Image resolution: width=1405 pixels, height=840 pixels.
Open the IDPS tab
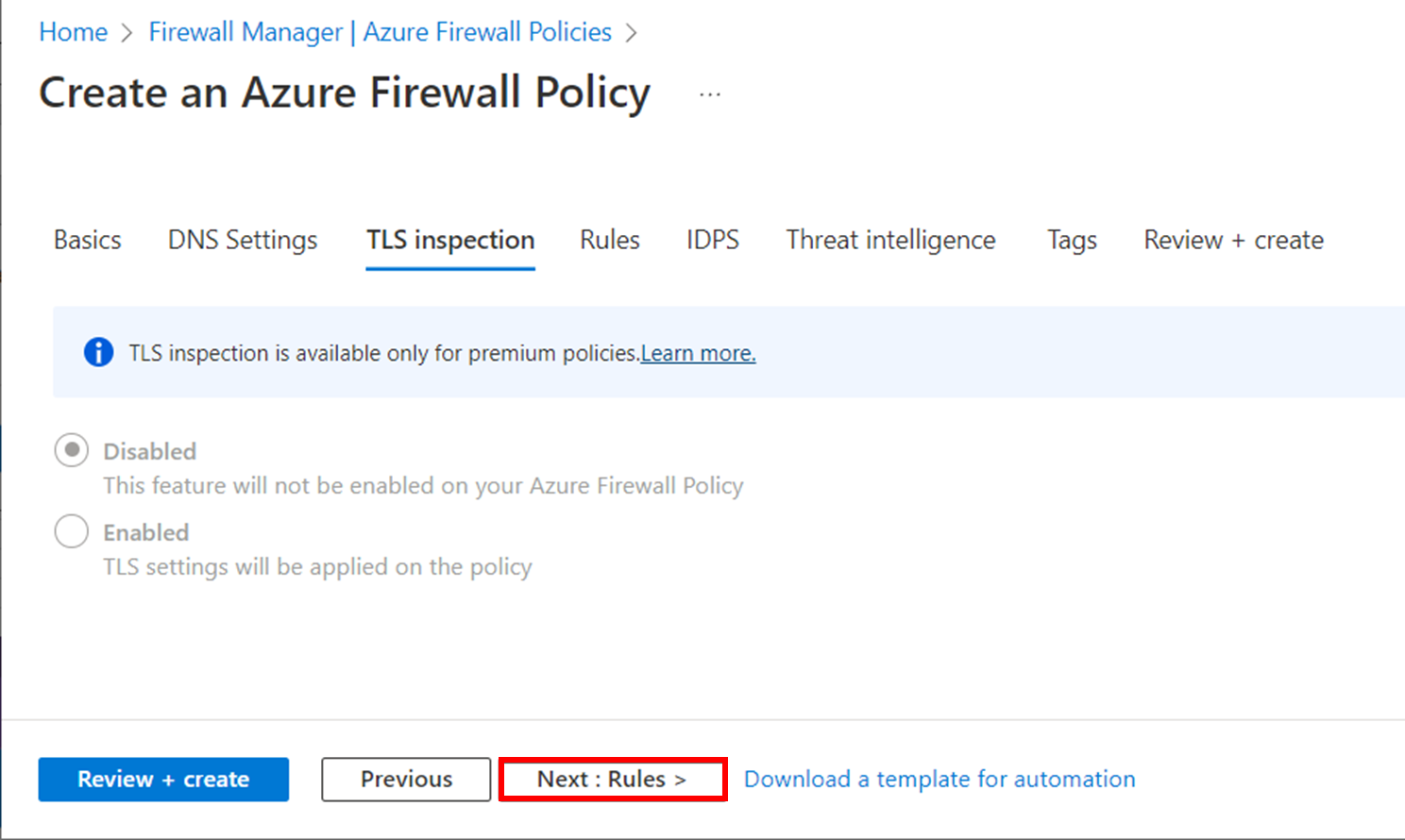[x=713, y=240]
